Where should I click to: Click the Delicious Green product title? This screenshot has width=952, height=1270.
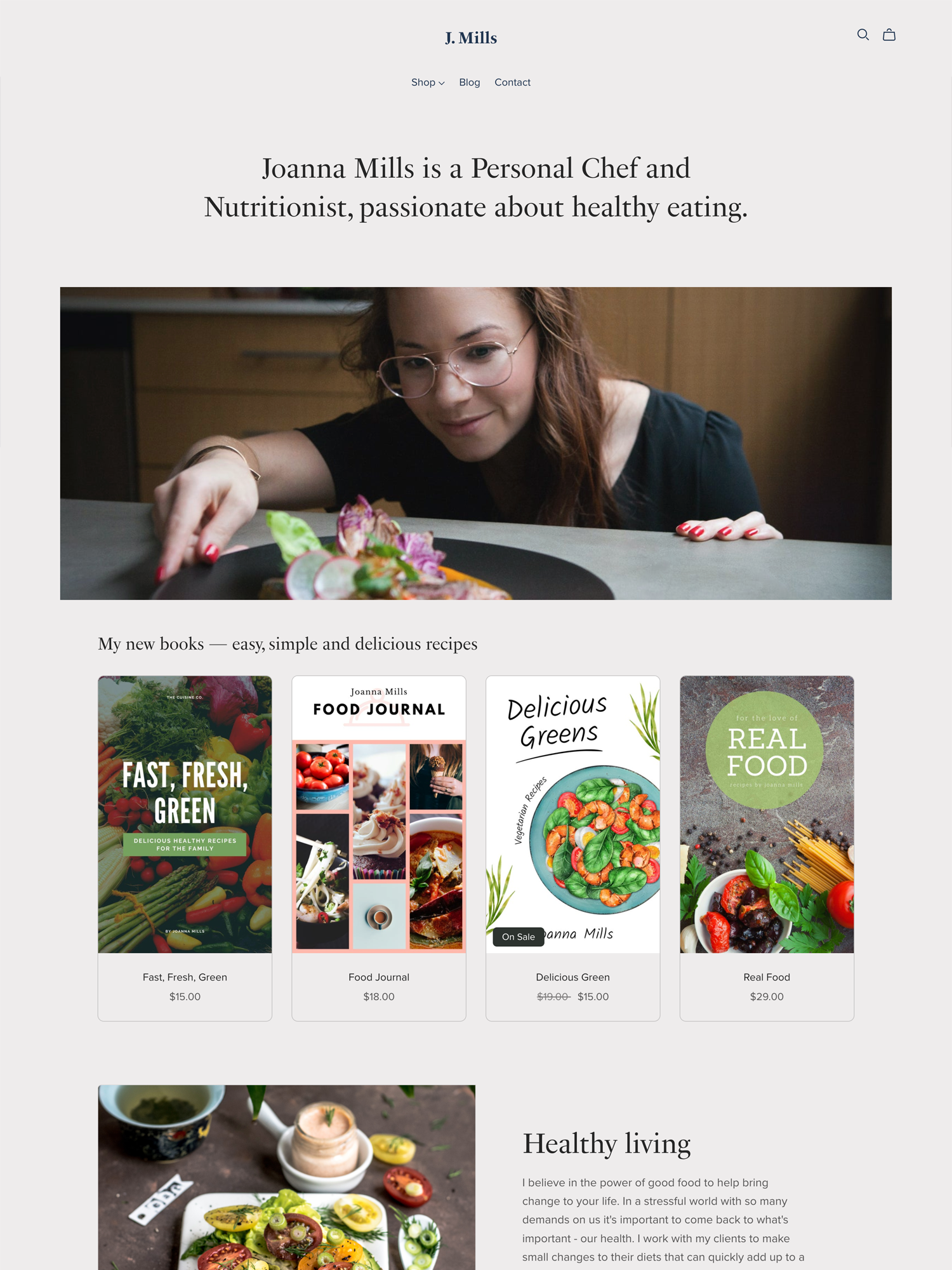coord(572,977)
